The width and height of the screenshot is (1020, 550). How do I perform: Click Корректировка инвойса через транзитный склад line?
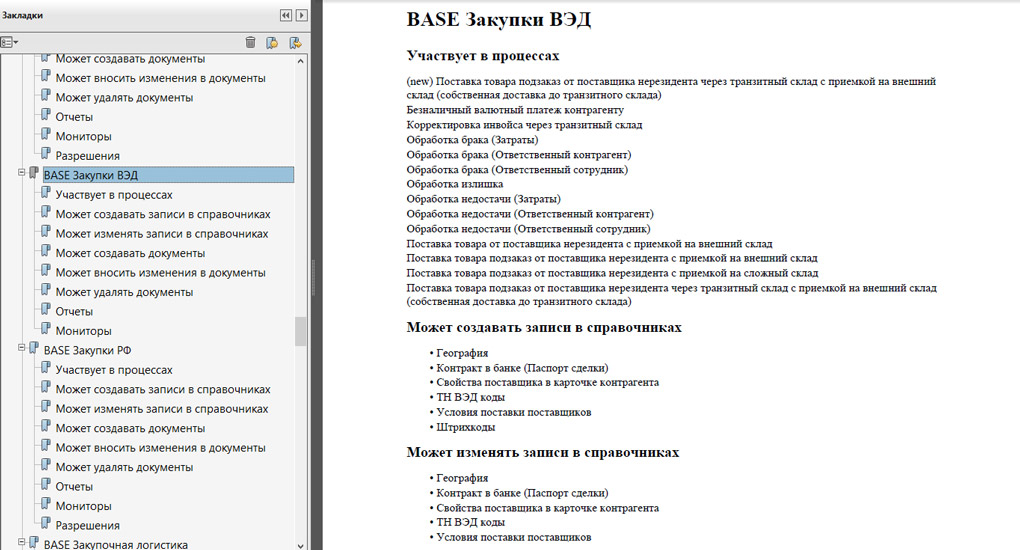click(x=524, y=125)
